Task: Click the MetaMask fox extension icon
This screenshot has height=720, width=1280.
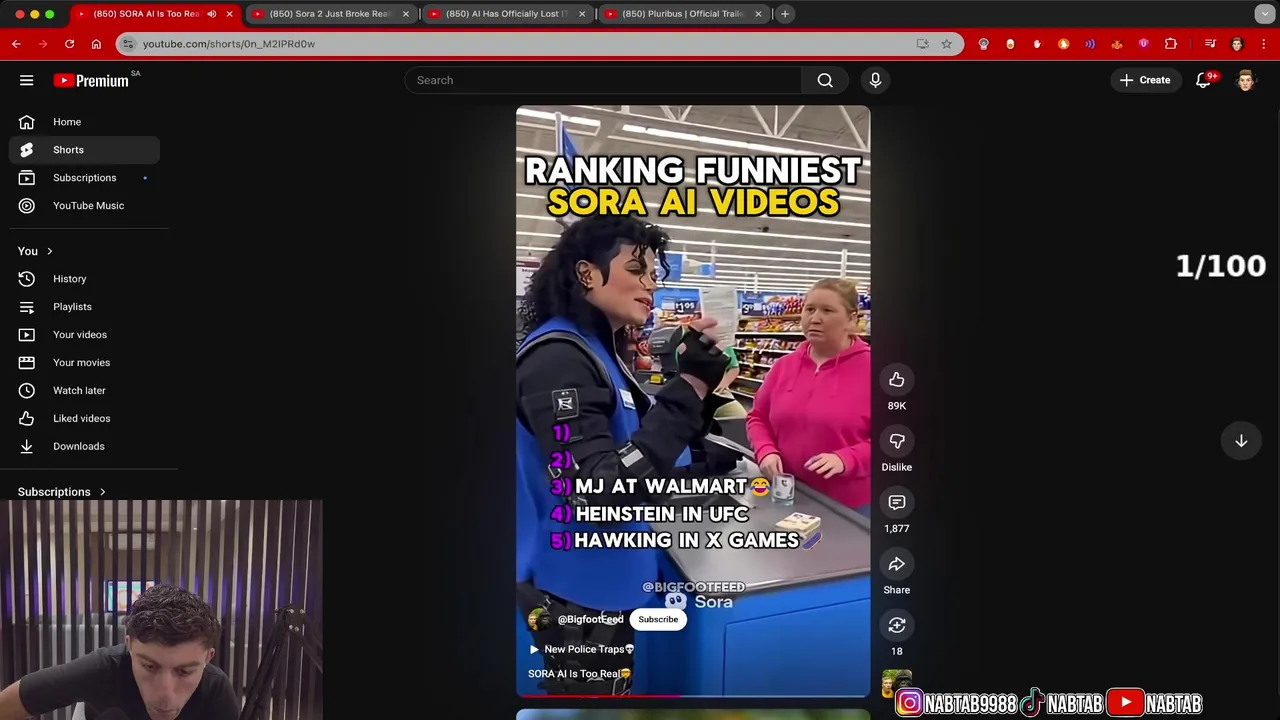Action: click(1117, 44)
